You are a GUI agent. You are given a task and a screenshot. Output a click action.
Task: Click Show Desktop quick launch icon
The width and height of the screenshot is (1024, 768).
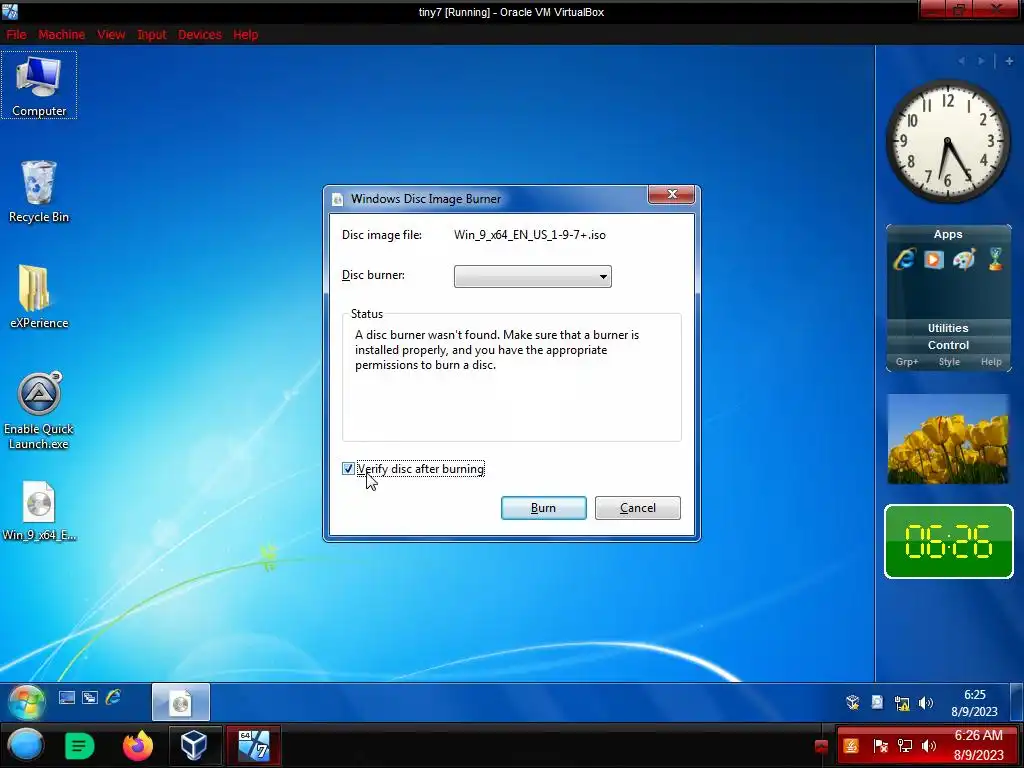67,697
